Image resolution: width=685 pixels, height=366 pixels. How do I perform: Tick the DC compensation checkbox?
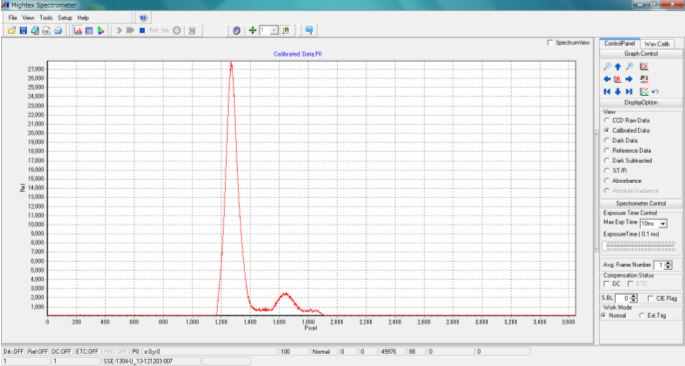tap(606, 284)
